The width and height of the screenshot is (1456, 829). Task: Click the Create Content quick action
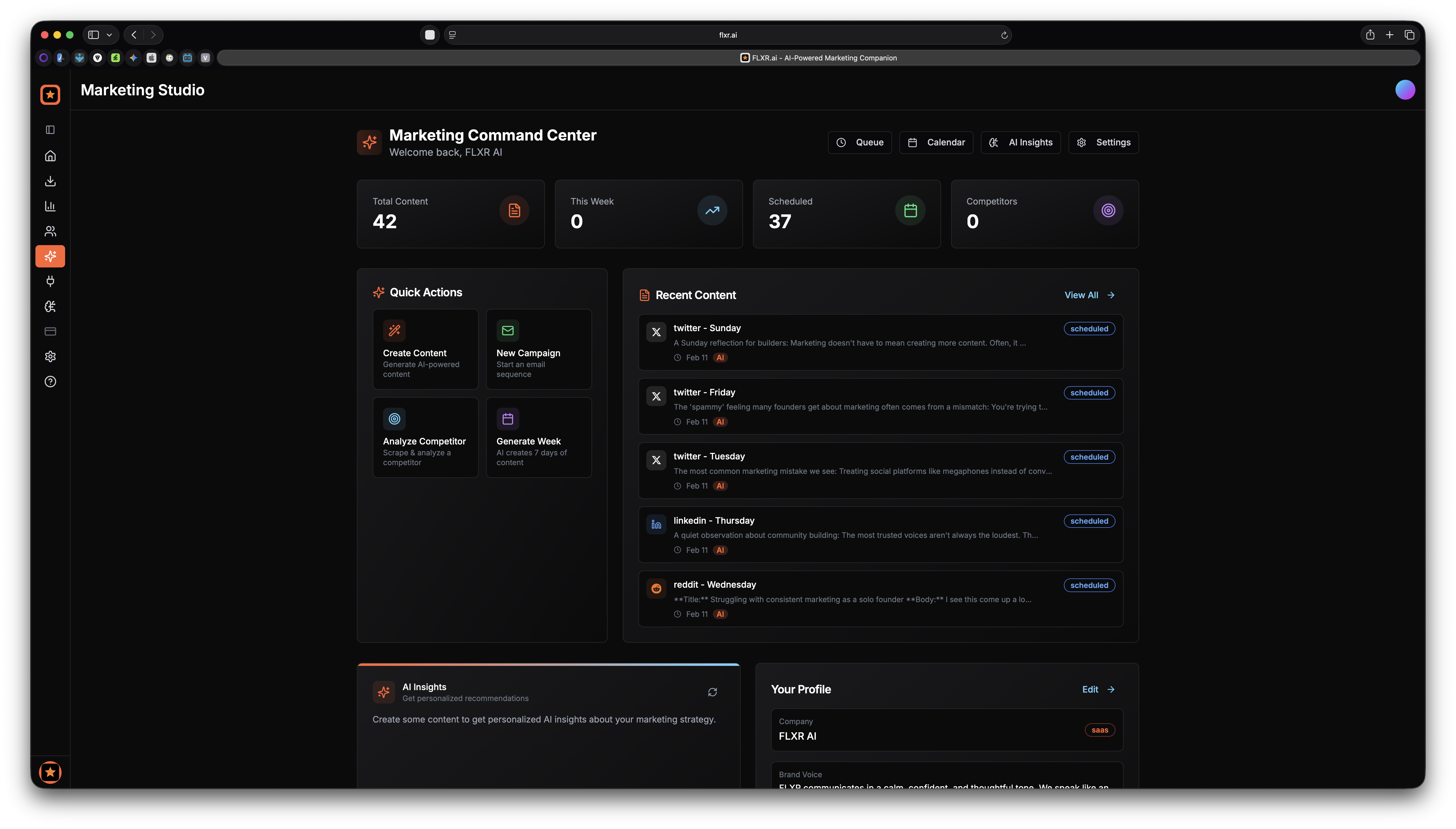point(425,349)
